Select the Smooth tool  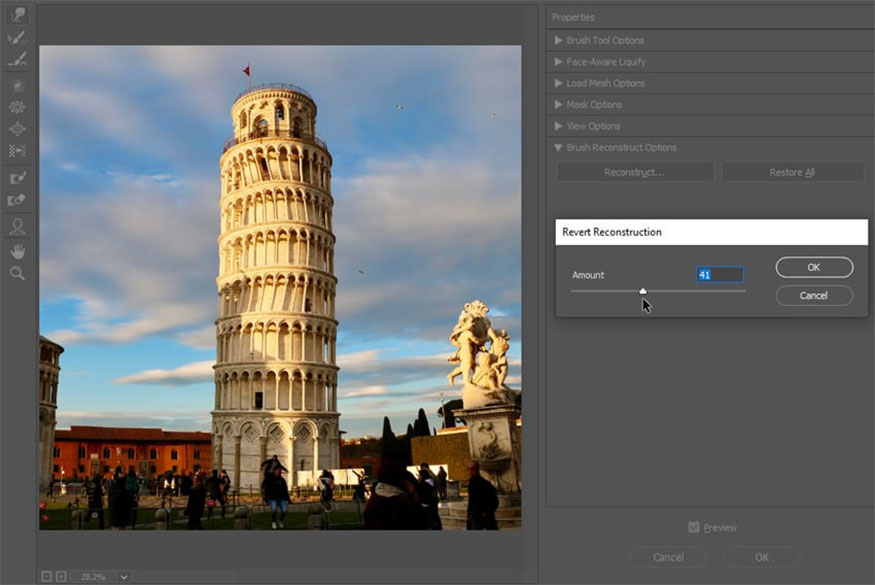[15, 60]
